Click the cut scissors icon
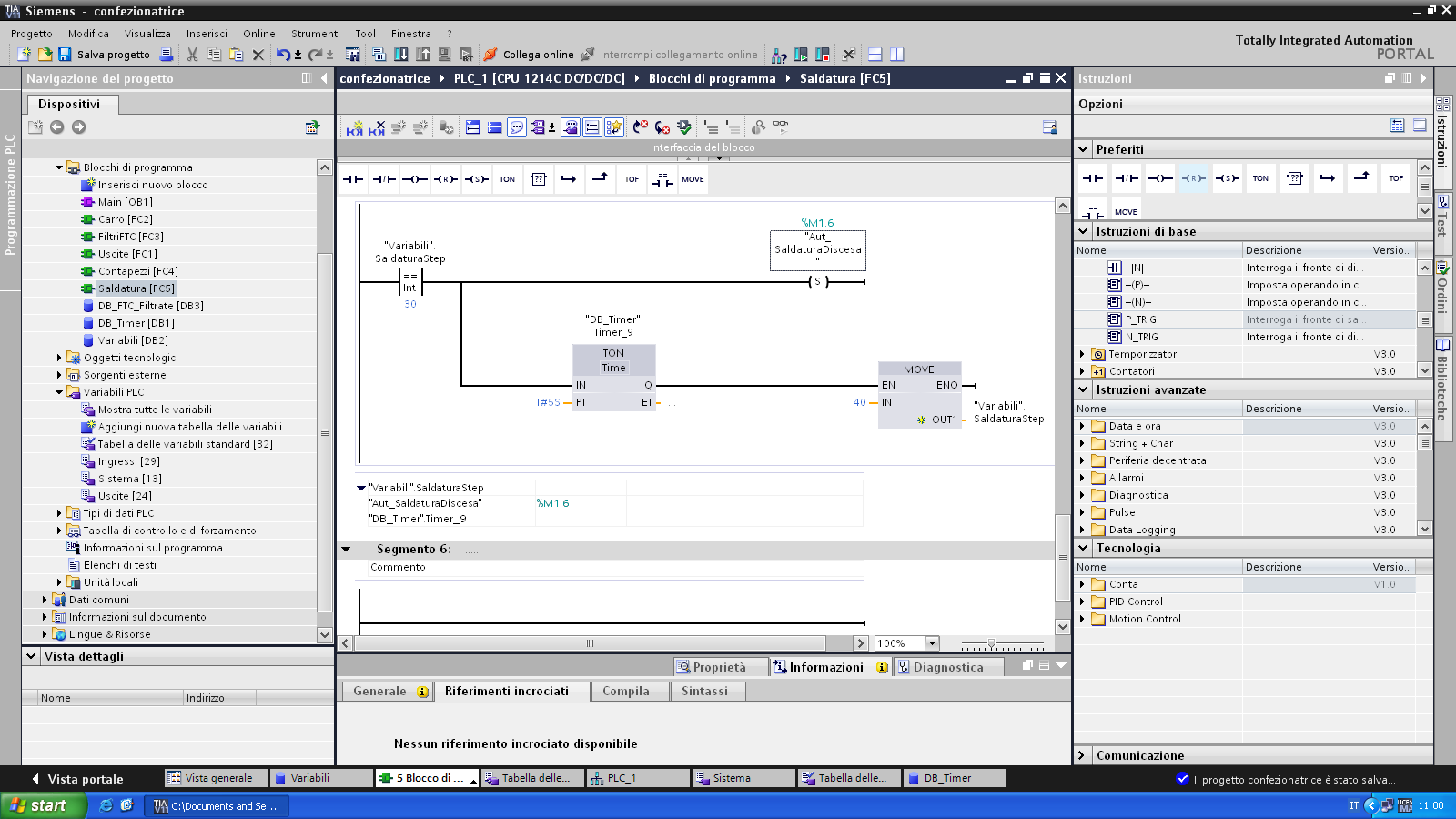The height and width of the screenshot is (819, 1456). [x=192, y=55]
